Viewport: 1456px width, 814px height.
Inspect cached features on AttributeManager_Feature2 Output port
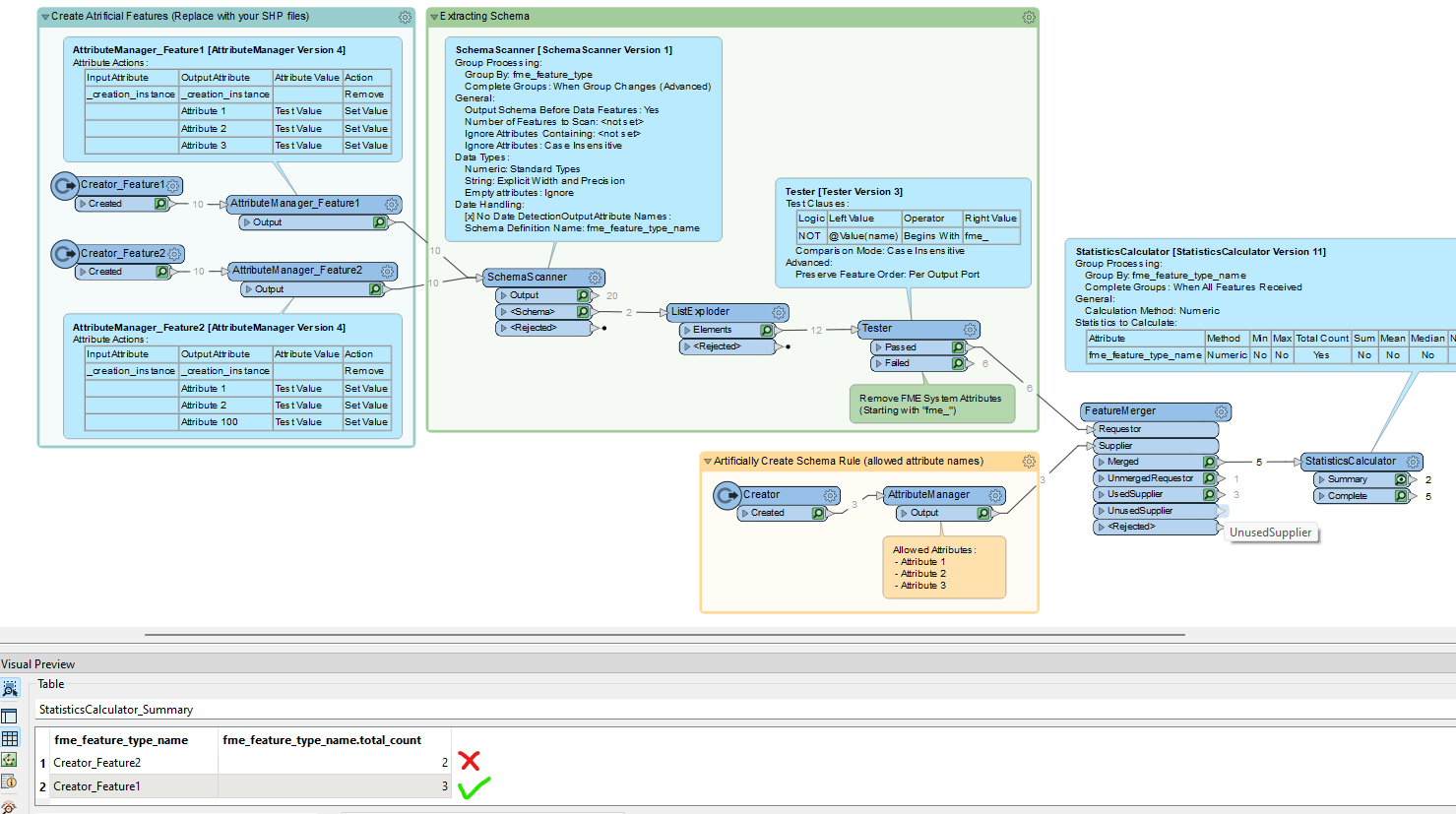point(375,289)
